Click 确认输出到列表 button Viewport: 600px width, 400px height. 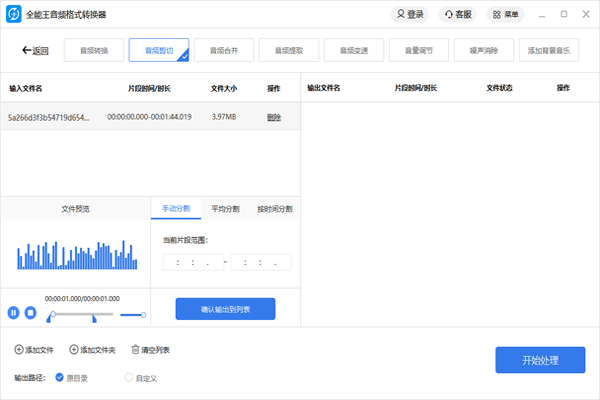pyautogui.click(x=225, y=310)
